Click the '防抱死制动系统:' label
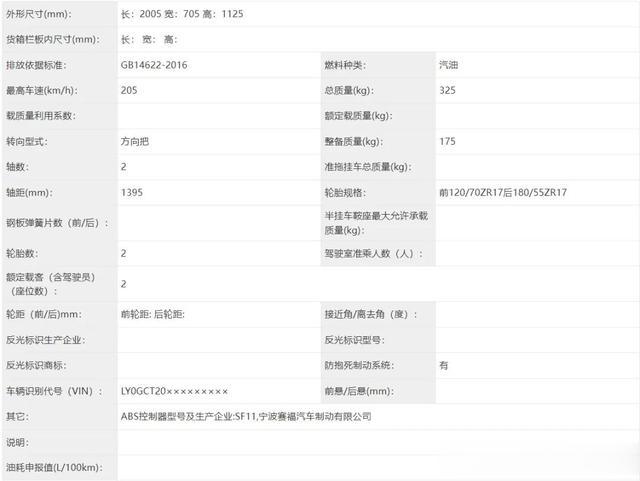The height and width of the screenshot is (481, 640). click(359, 365)
